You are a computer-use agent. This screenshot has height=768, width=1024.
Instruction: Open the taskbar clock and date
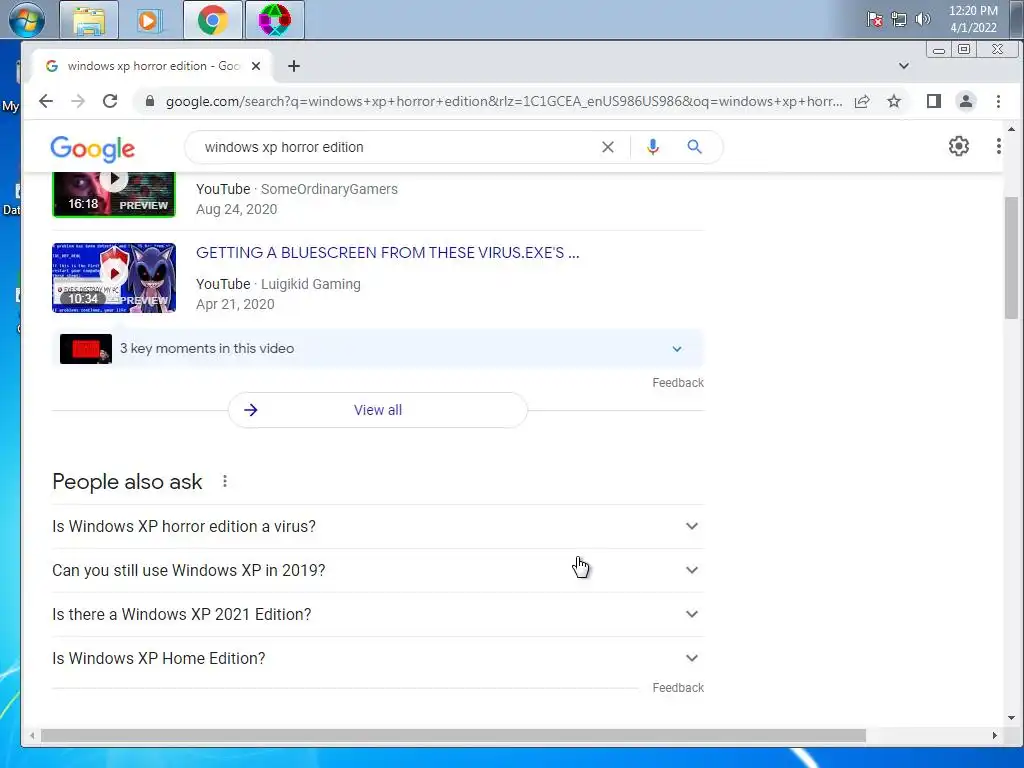(973, 19)
